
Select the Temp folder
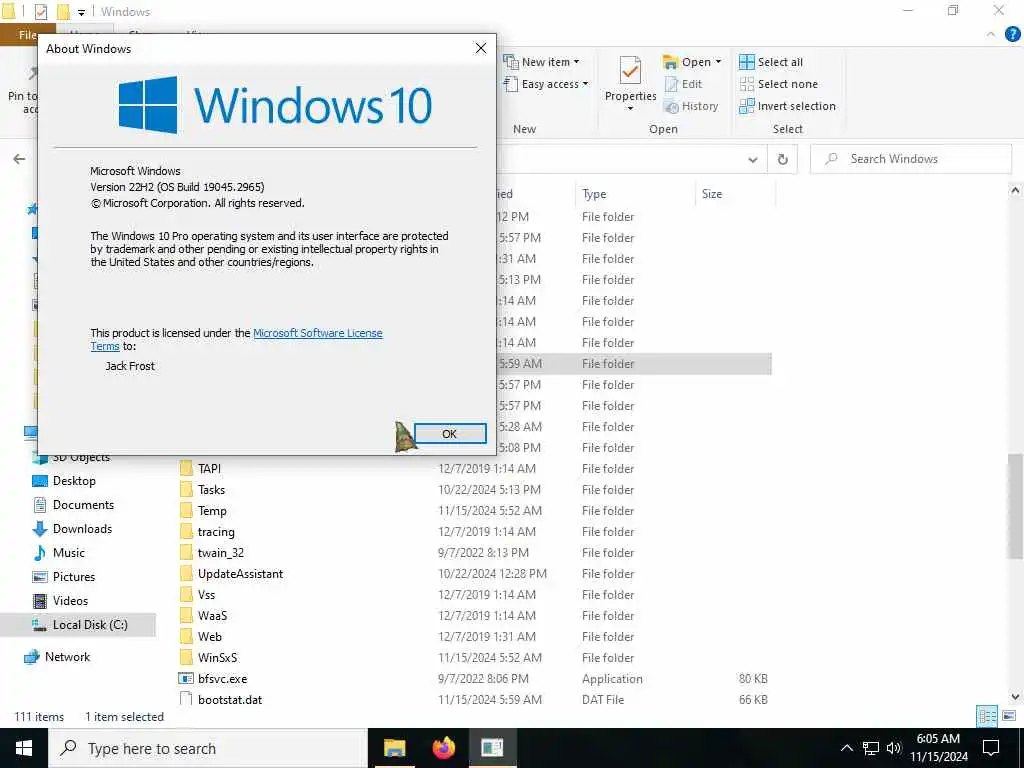tap(212, 511)
